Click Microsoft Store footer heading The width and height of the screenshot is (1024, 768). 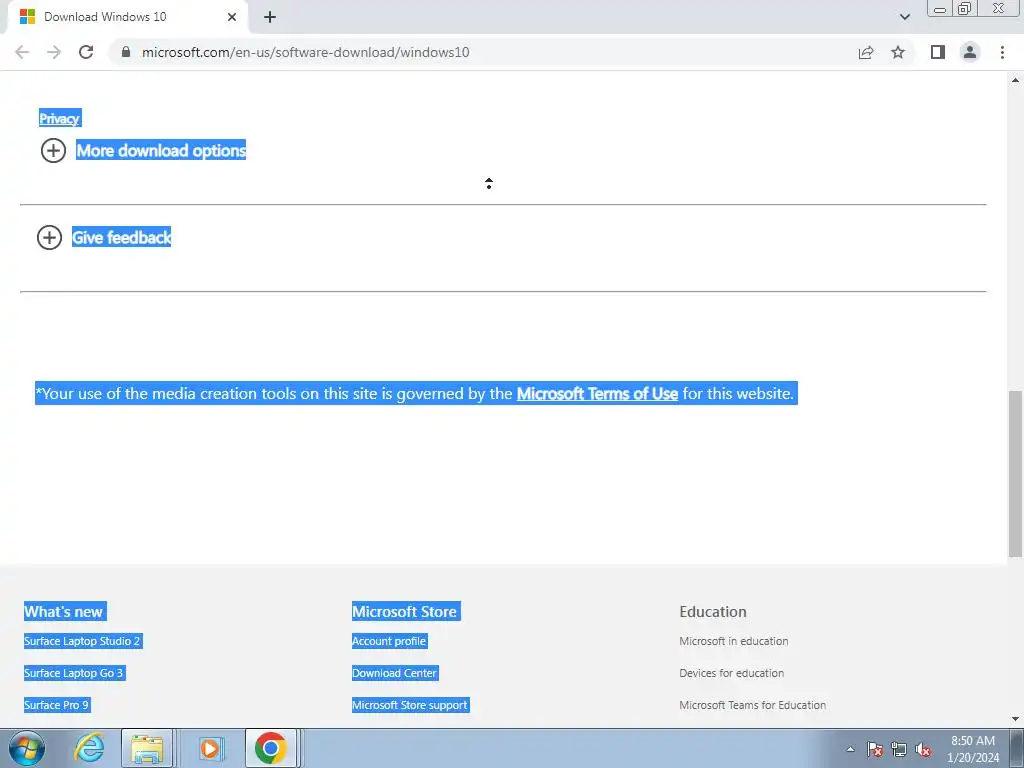coord(405,612)
